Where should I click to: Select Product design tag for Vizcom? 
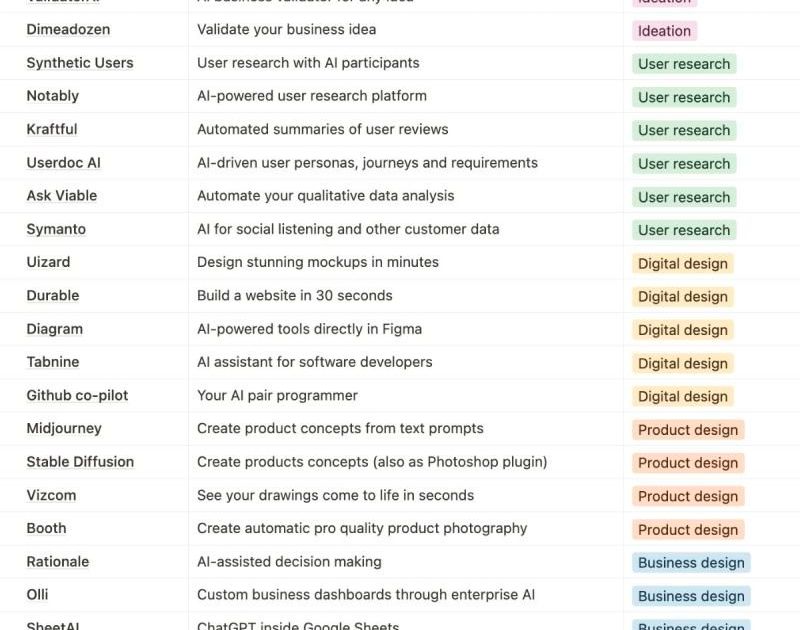pyautogui.click(x=688, y=496)
